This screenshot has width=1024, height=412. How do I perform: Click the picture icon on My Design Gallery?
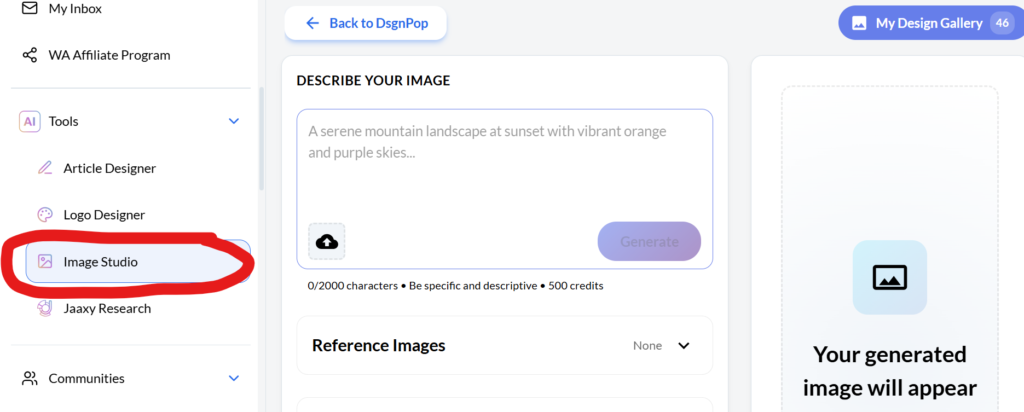tap(859, 23)
